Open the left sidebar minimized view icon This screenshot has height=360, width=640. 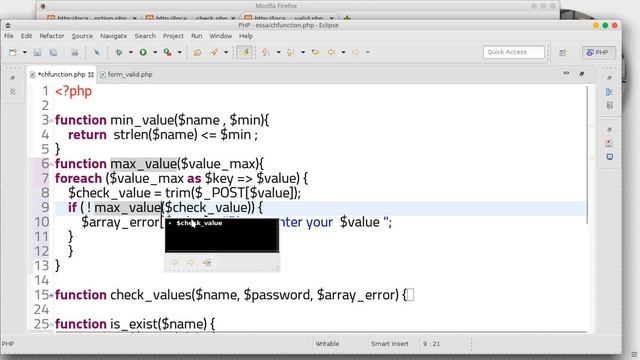(x=13, y=91)
